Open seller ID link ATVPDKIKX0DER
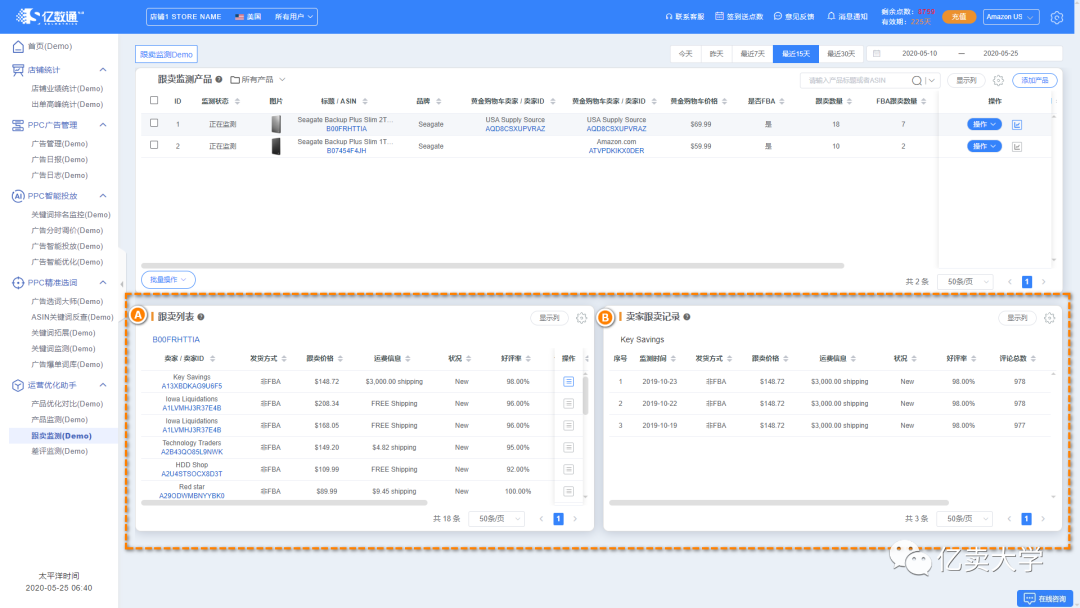1080x608 pixels. pyautogui.click(x=616, y=151)
